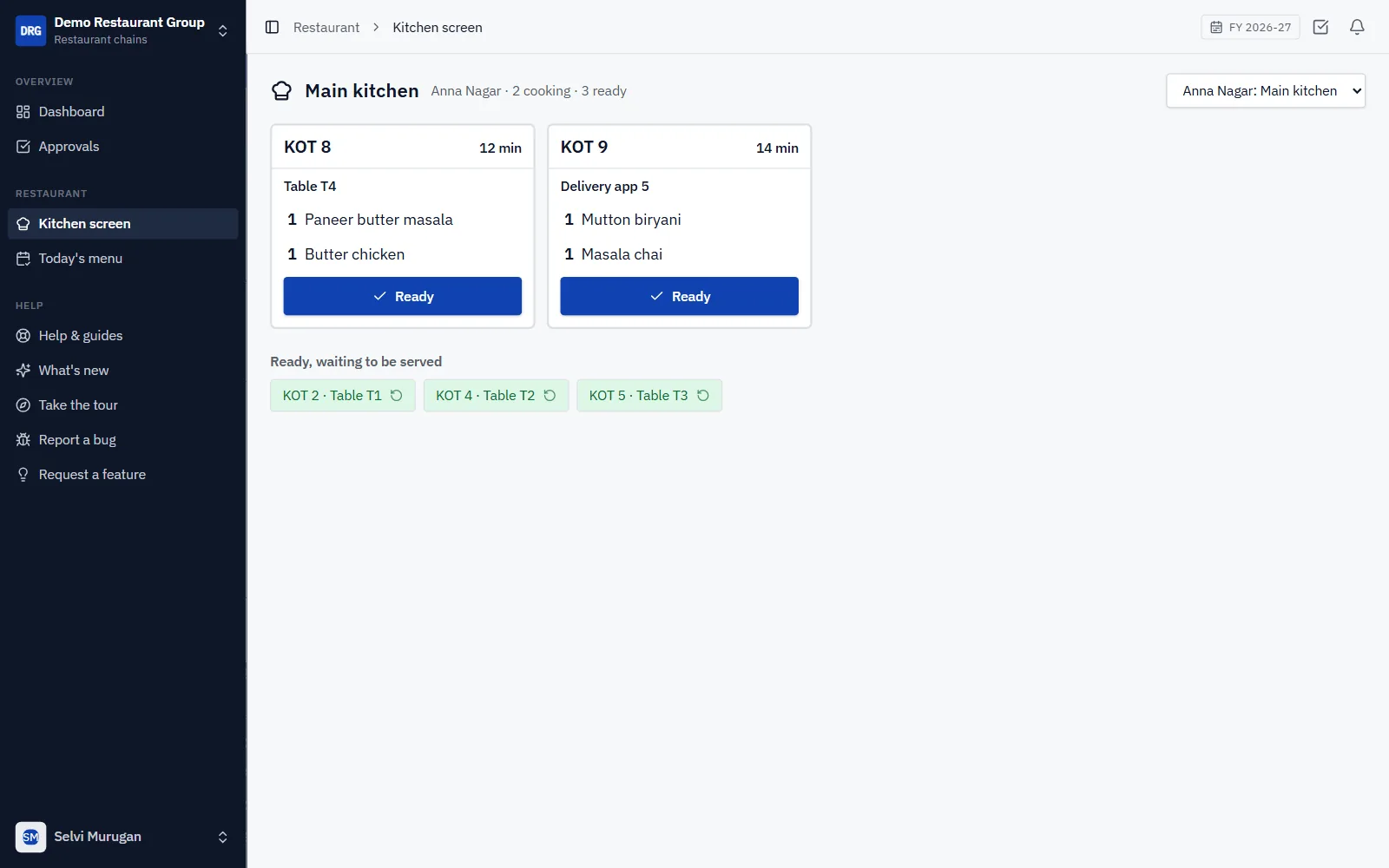The width and height of the screenshot is (1389, 868).
Task: Open the notifications bell
Action: pyautogui.click(x=1357, y=27)
